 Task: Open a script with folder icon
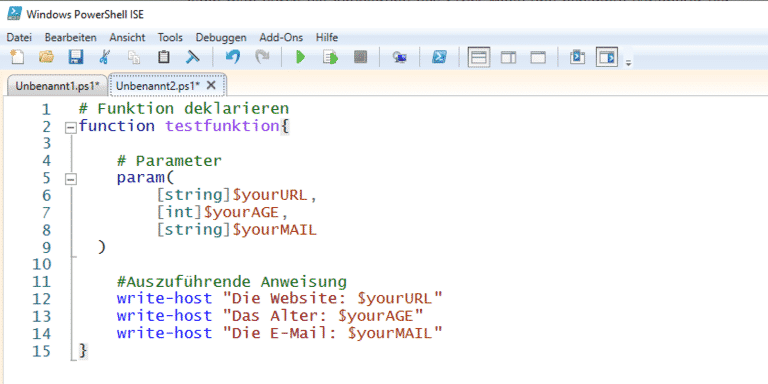click(46, 57)
